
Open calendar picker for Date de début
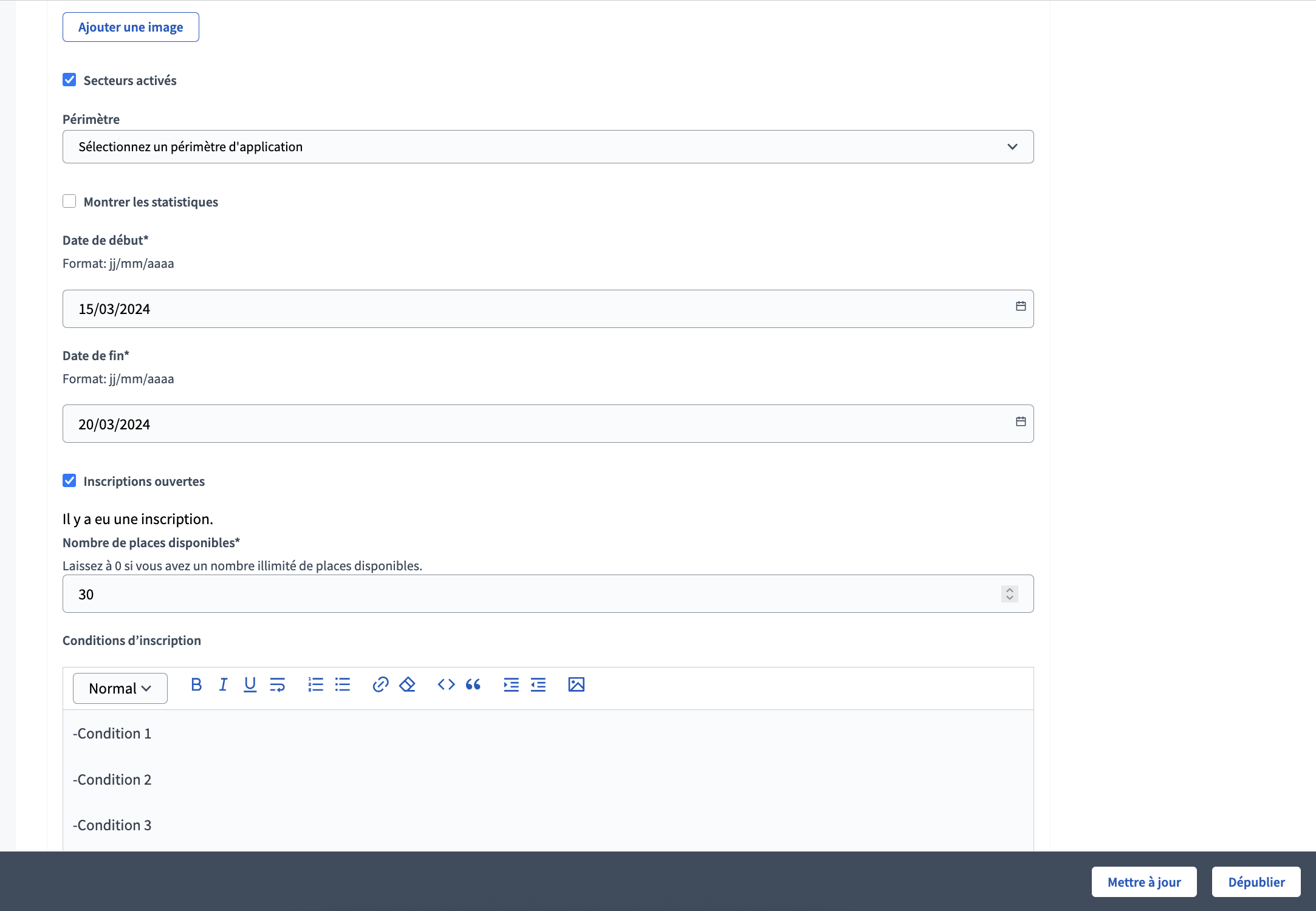pyautogui.click(x=1021, y=307)
